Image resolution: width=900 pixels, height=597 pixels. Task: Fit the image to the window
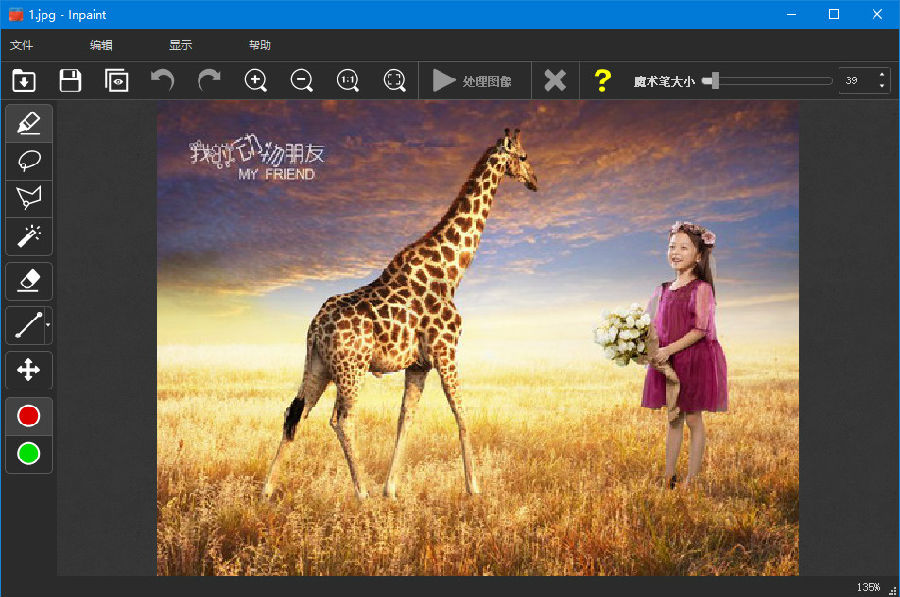[x=394, y=80]
